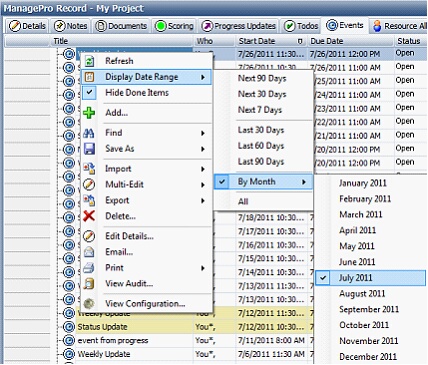Click the Import icon in context menu

coord(89,168)
